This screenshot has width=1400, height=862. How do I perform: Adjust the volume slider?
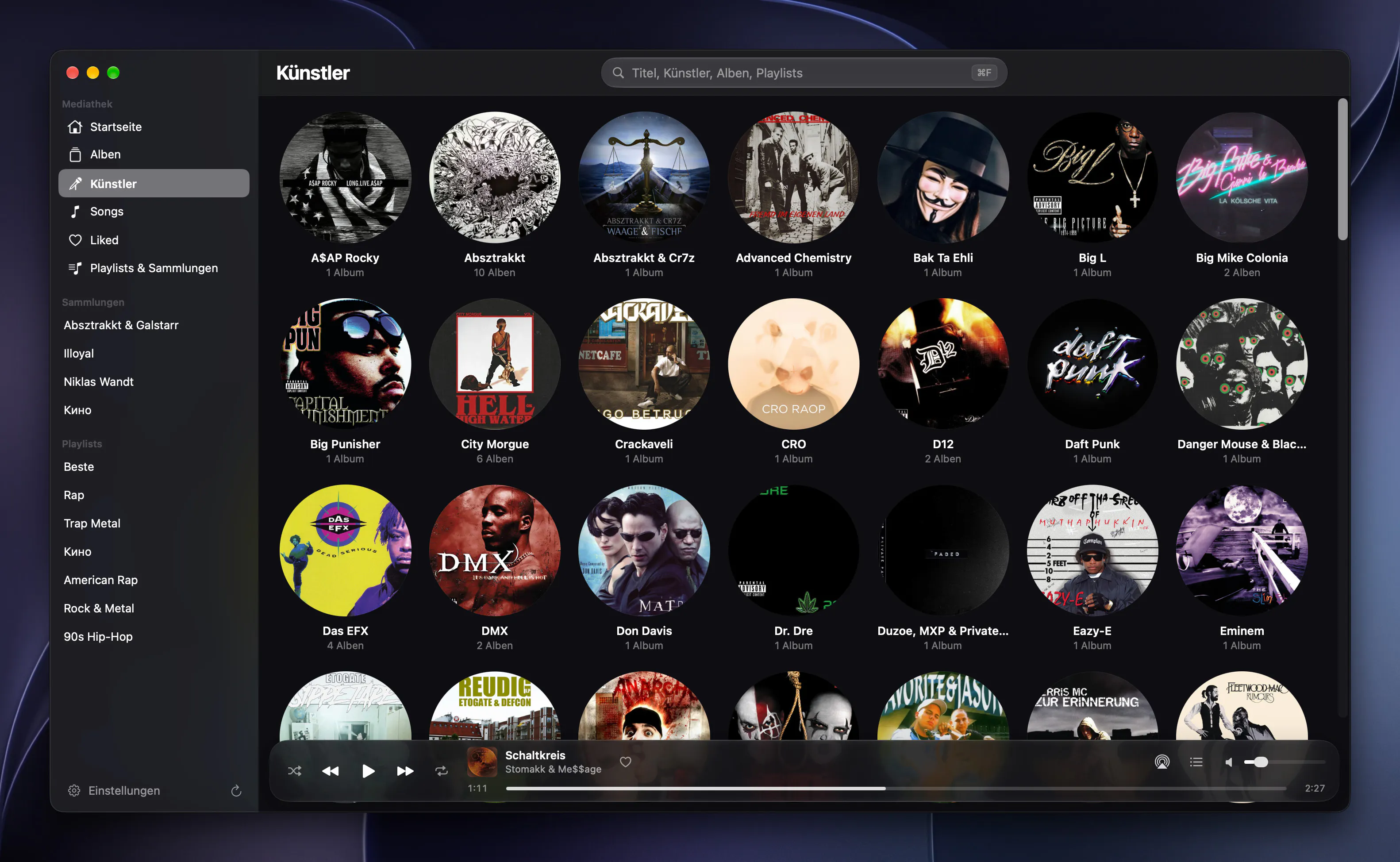1284,762
